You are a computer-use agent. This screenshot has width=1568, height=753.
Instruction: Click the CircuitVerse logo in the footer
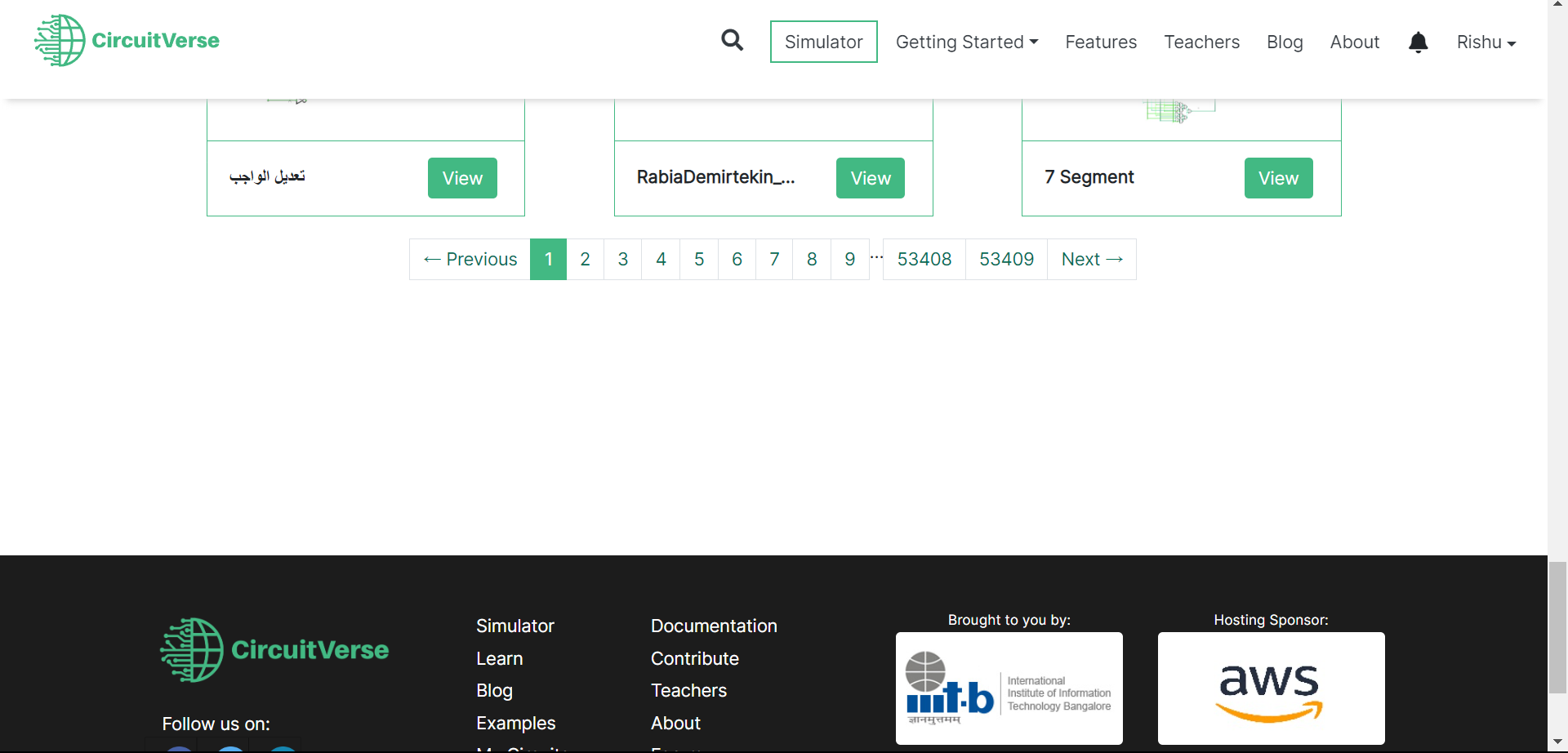coord(274,649)
